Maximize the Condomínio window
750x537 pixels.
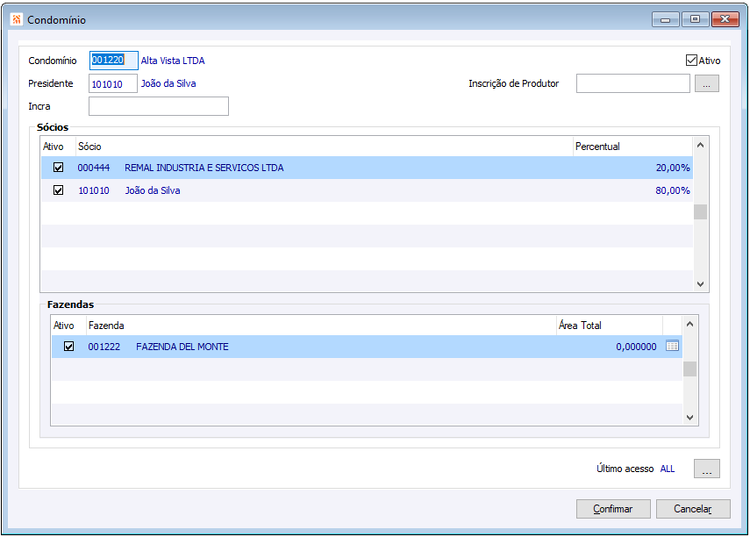coord(695,20)
